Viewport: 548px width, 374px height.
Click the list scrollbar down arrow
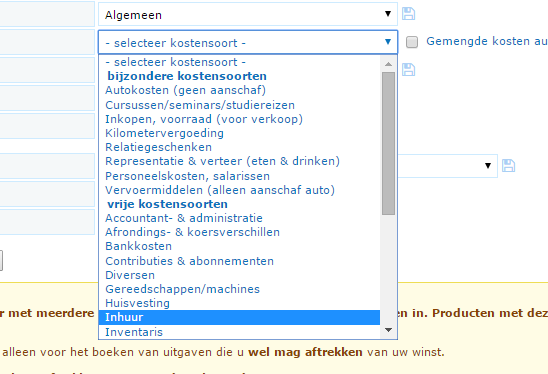point(388,330)
